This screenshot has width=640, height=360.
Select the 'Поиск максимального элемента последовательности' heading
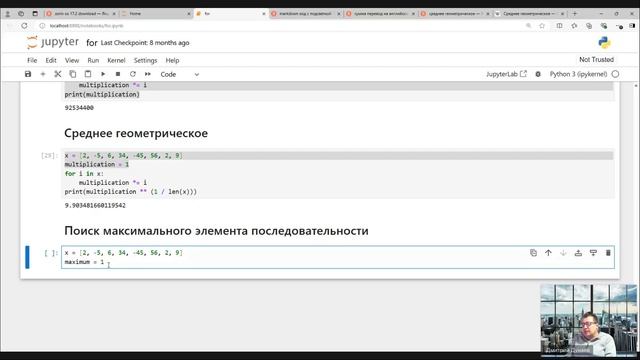(x=216, y=231)
